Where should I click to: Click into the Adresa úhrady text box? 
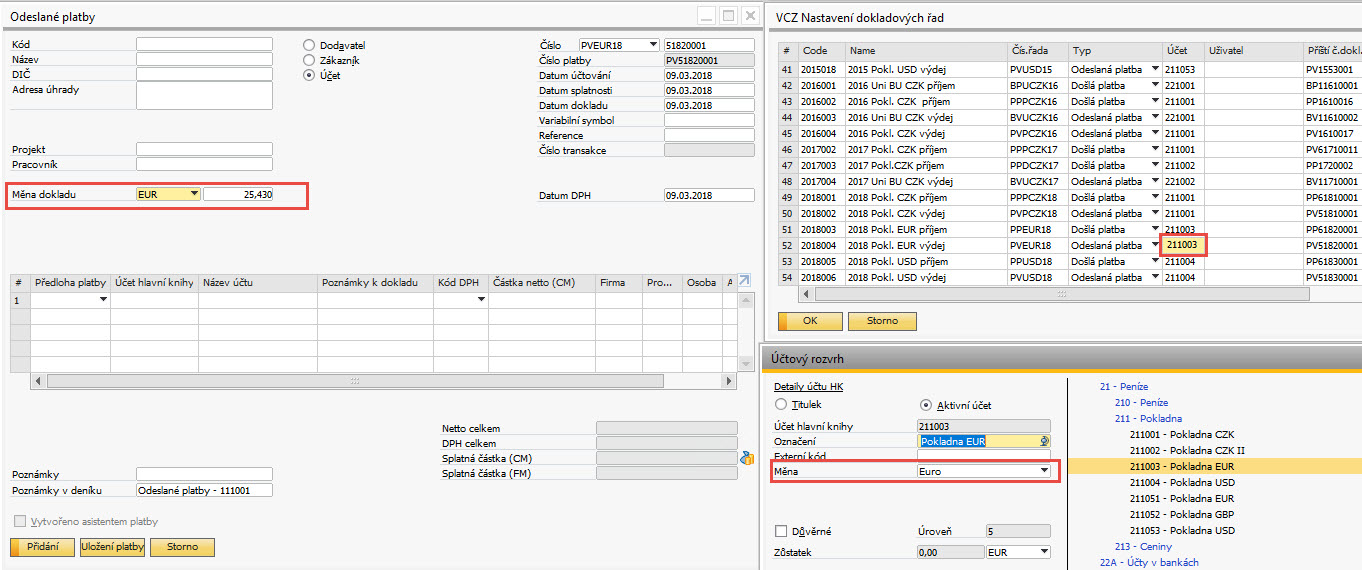click(204, 96)
